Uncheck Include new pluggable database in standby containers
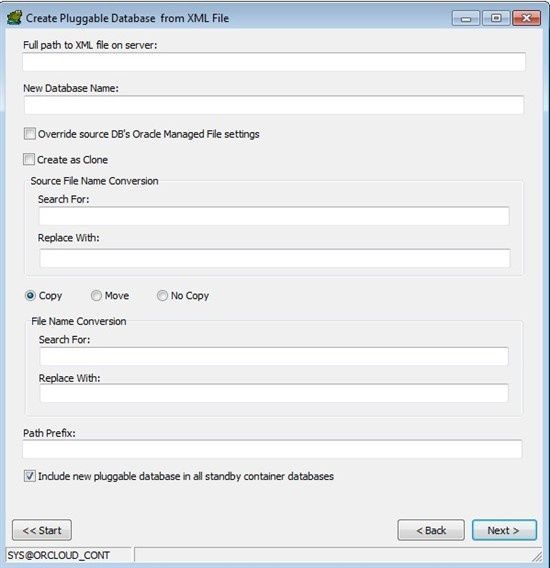The width and height of the screenshot is (550, 568). click(30, 476)
